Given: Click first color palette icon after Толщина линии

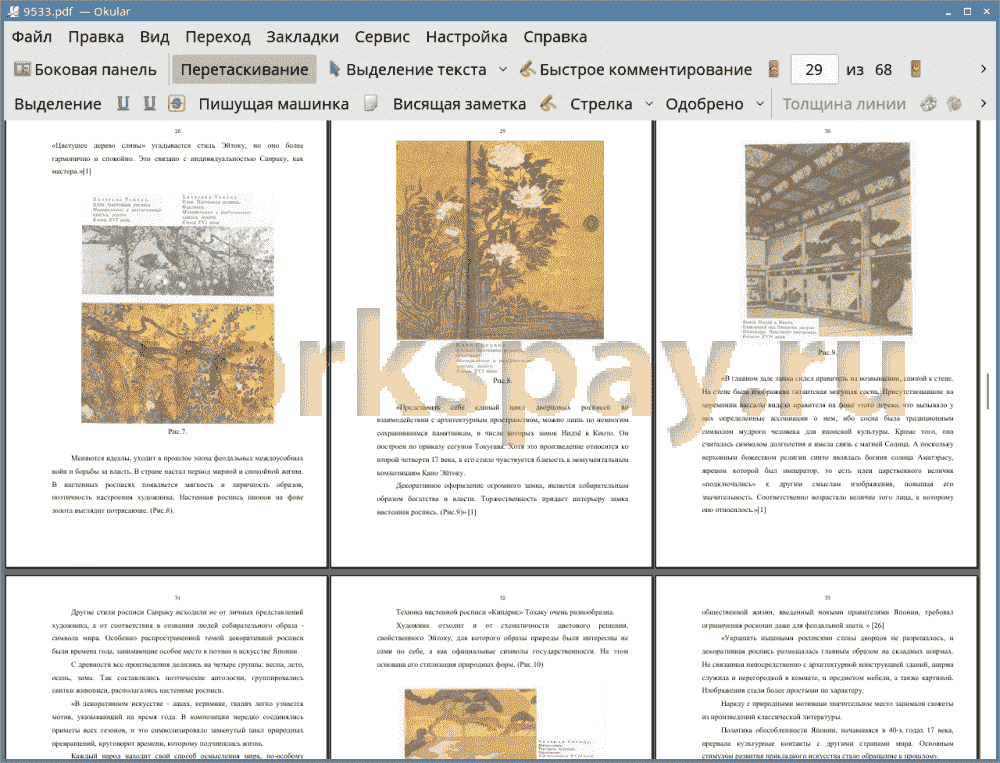Looking at the screenshot, I should (929, 103).
